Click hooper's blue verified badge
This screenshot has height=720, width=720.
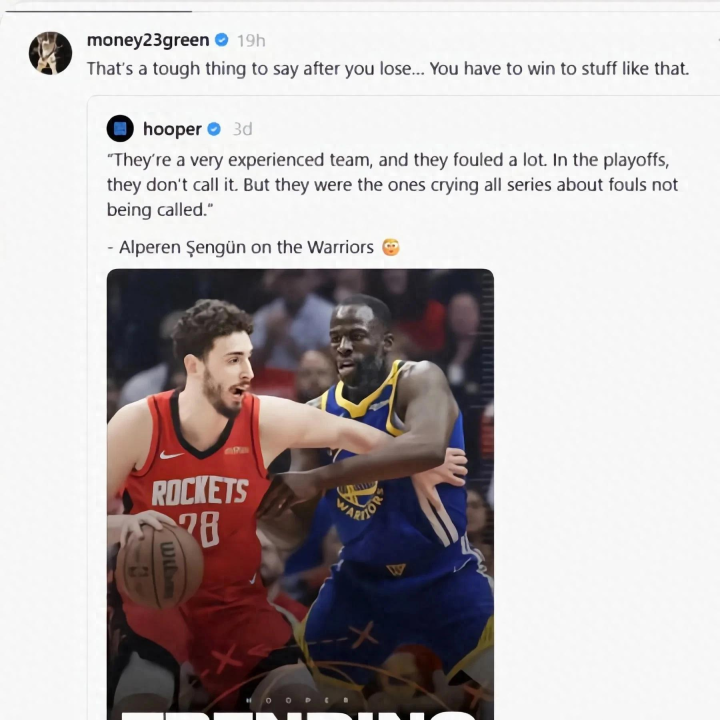coord(214,129)
